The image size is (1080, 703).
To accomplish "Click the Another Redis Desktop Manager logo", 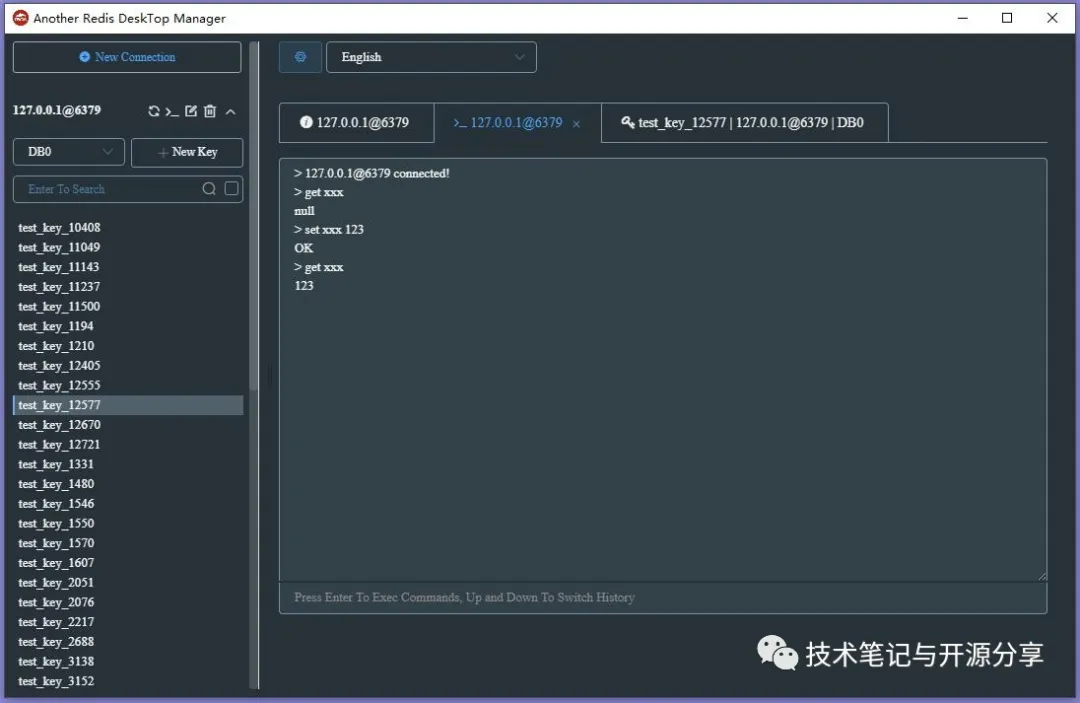I will point(21,18).
